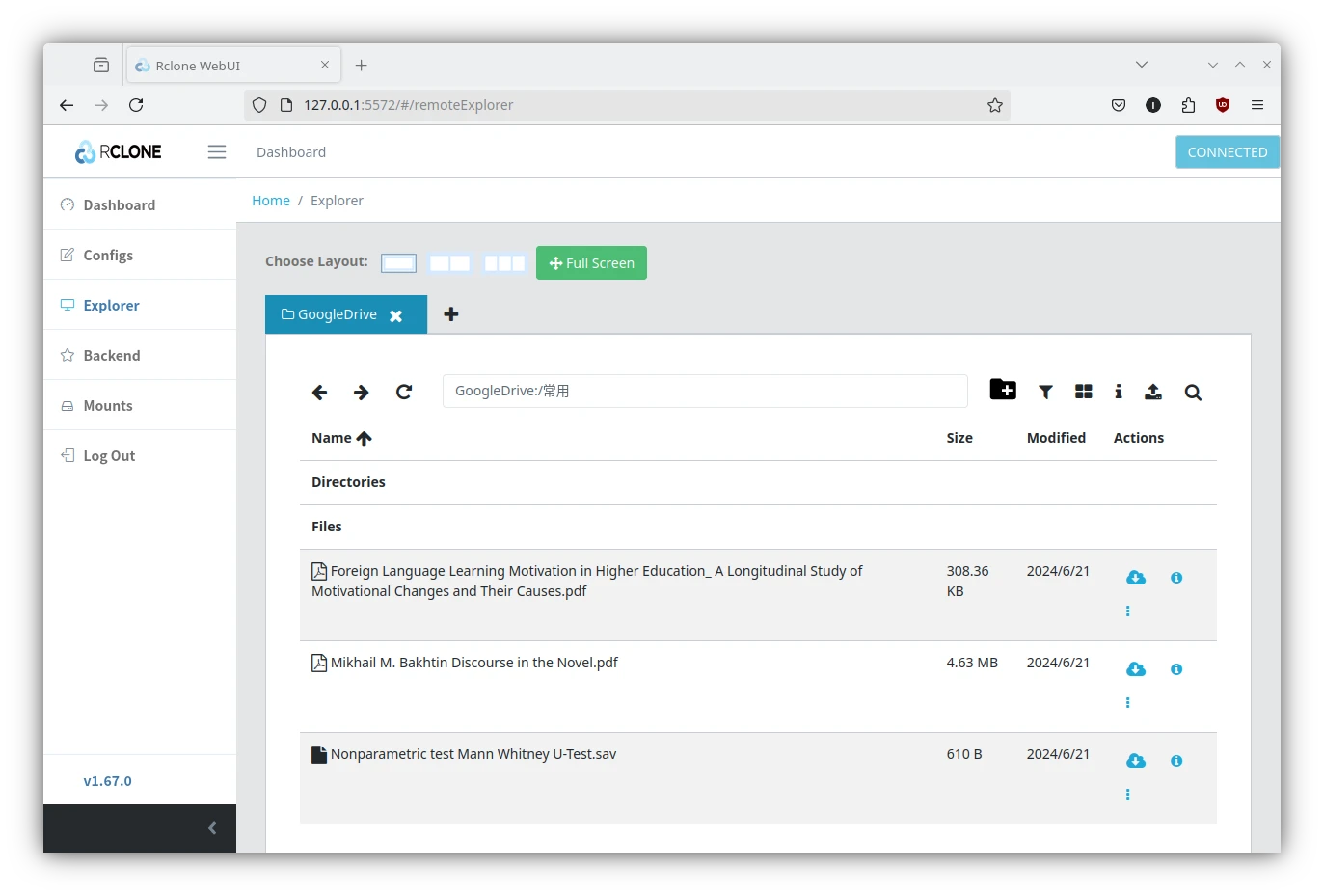
Task: Open the Dashboard link in top header
Action: click(291, 152)
